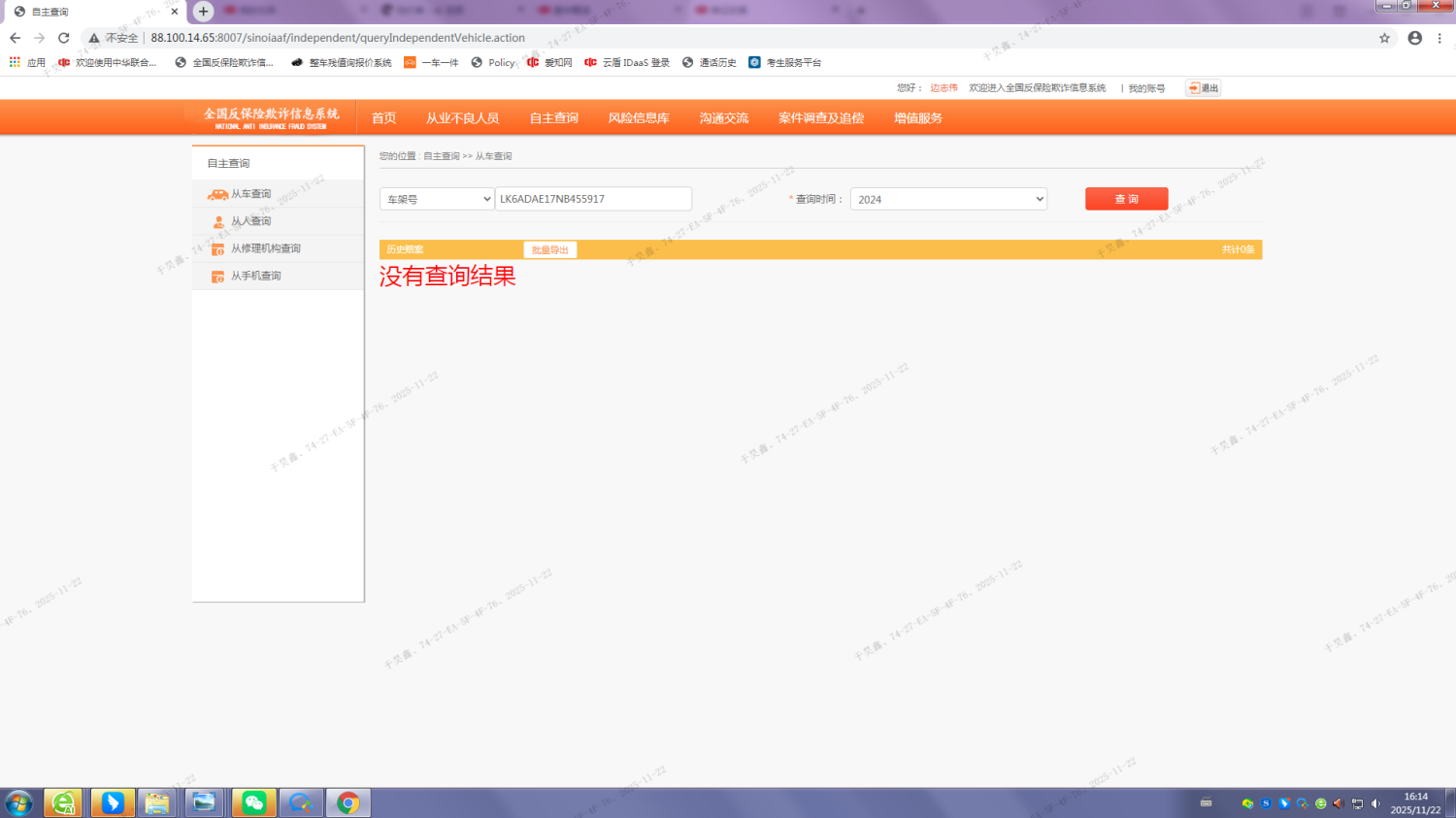1456x818 pixels.
Task: Click the Chrome profile avatar icon
Action: [x=1414, y=38]
